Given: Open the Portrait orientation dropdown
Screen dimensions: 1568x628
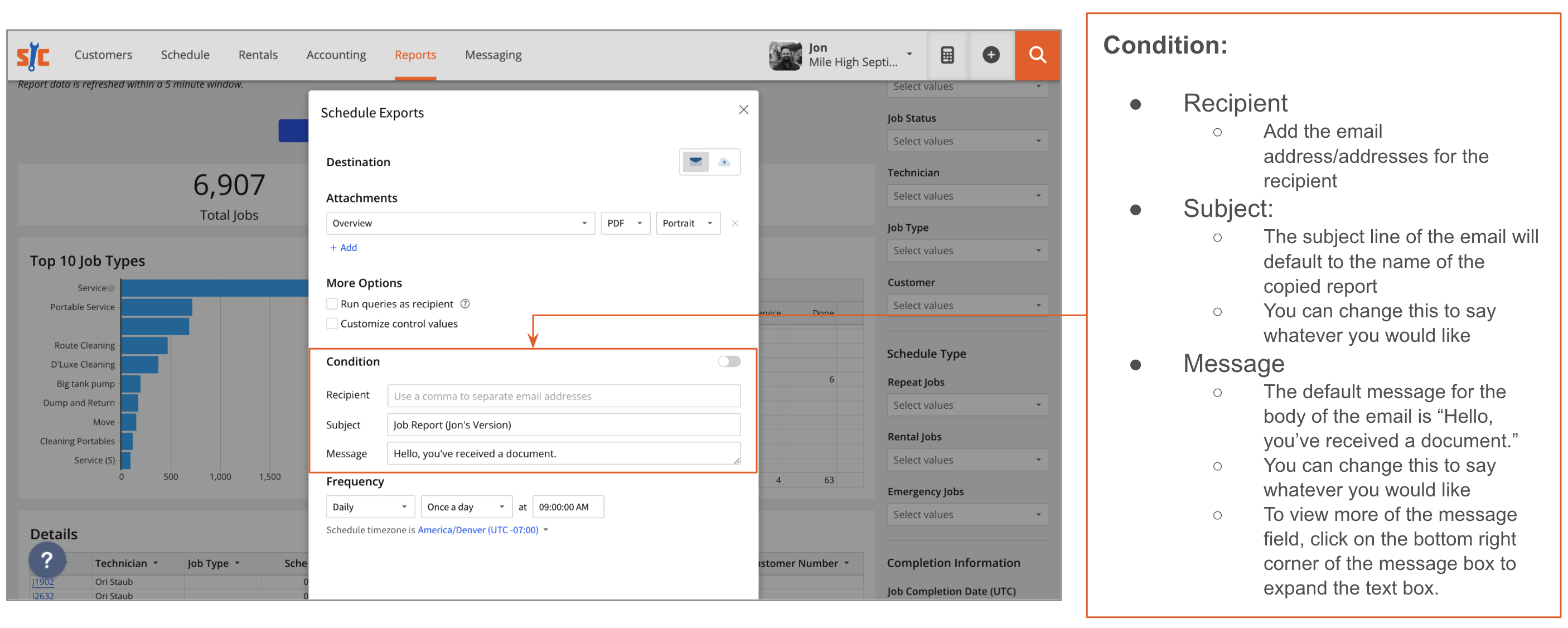Looking at the screenshot, I should [x=688, y=224].
